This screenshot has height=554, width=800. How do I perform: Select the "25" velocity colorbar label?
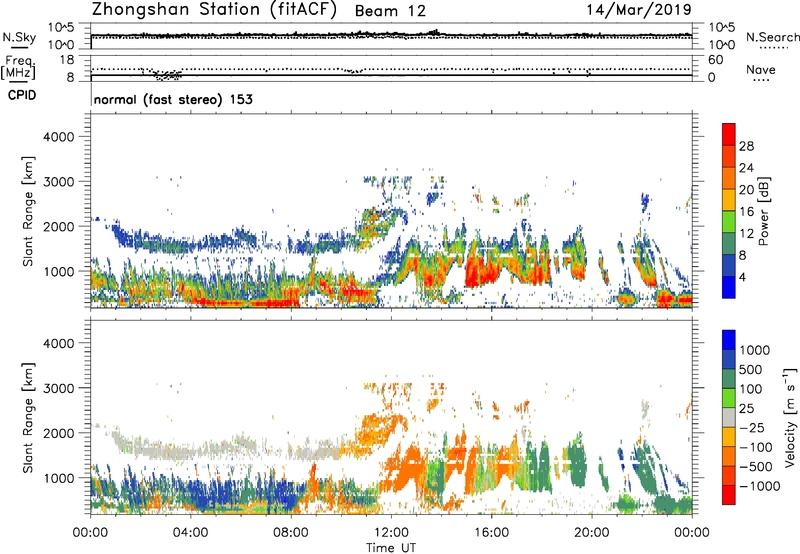coord(746,409)
